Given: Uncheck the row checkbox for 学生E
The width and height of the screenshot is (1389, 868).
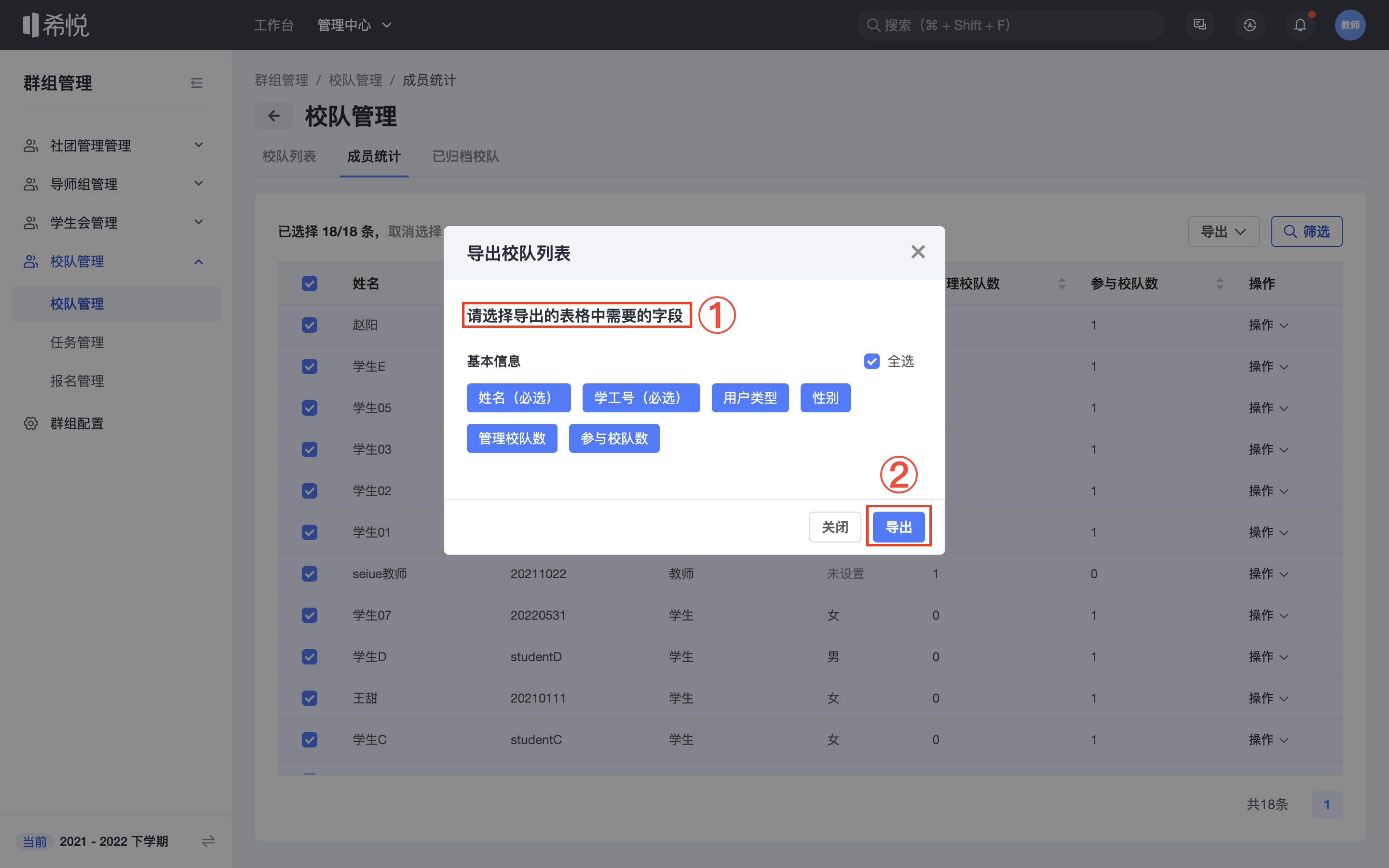Looking at the screenshot, I should [309, 366].
